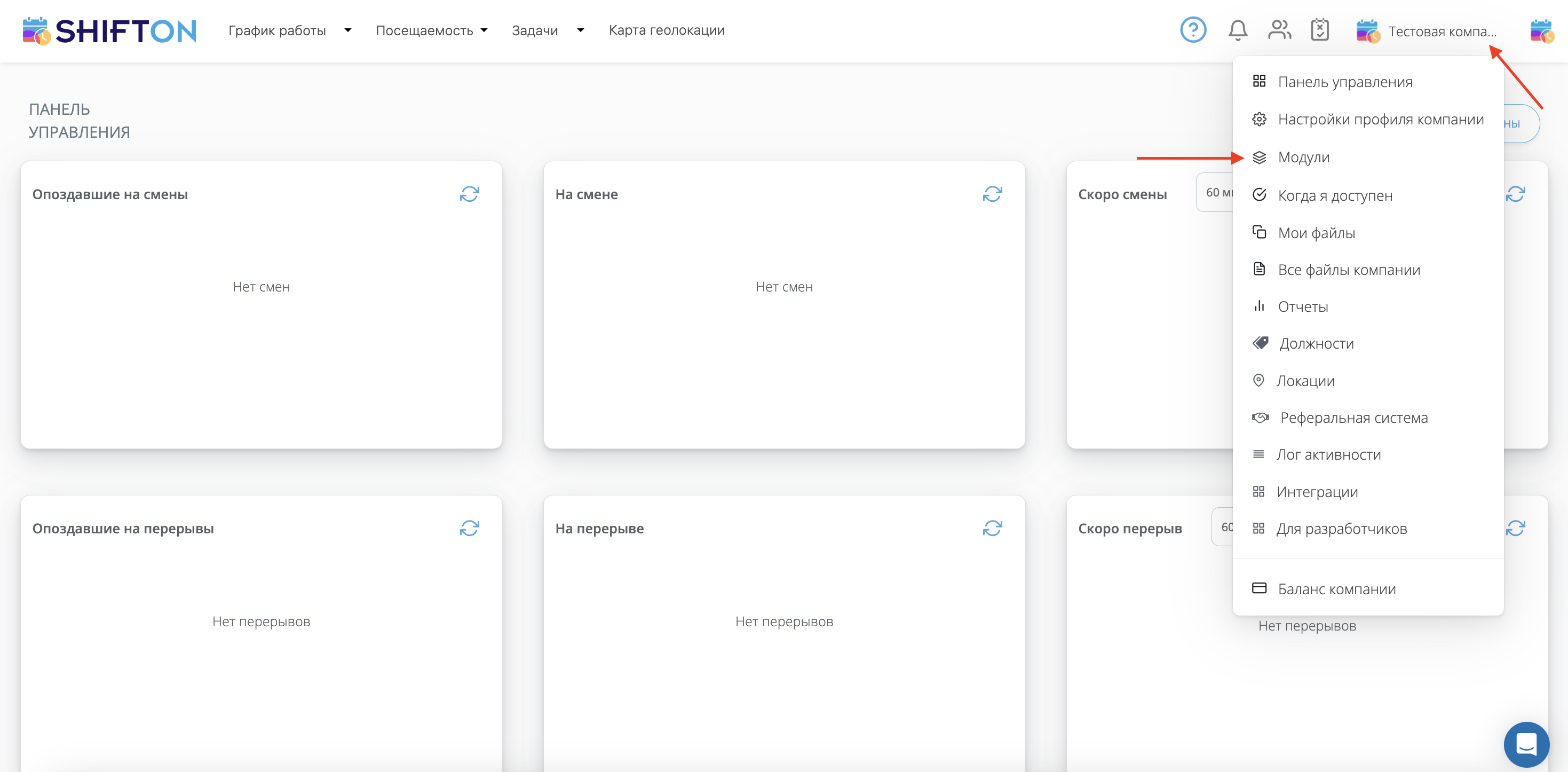Go to Карта геолокации

[x=667, y=30]
